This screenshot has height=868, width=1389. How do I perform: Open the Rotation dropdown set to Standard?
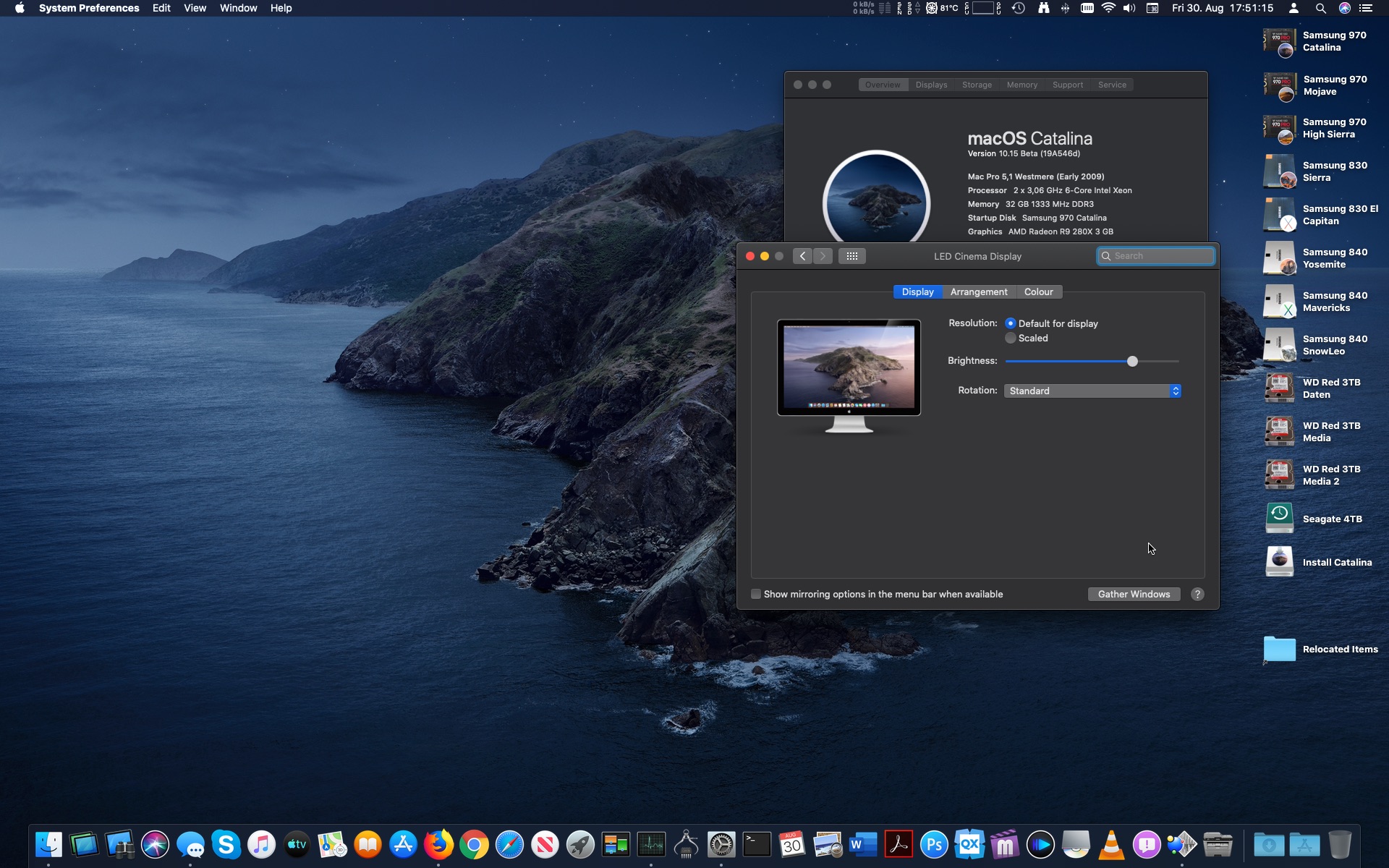(x=1092, y=391)
